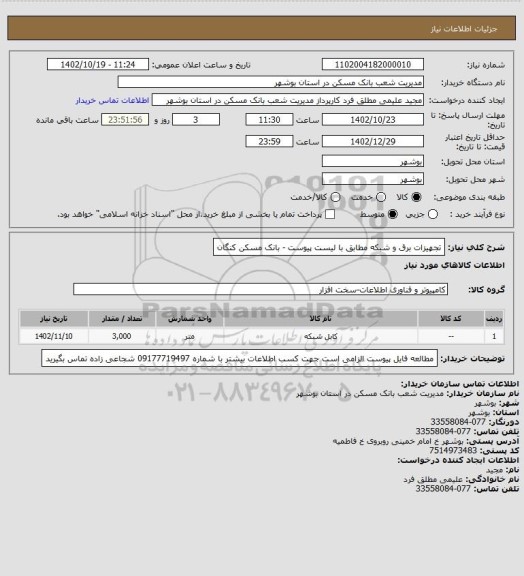
Task: Click the price validity time 23:59
Action: [269, 141]
